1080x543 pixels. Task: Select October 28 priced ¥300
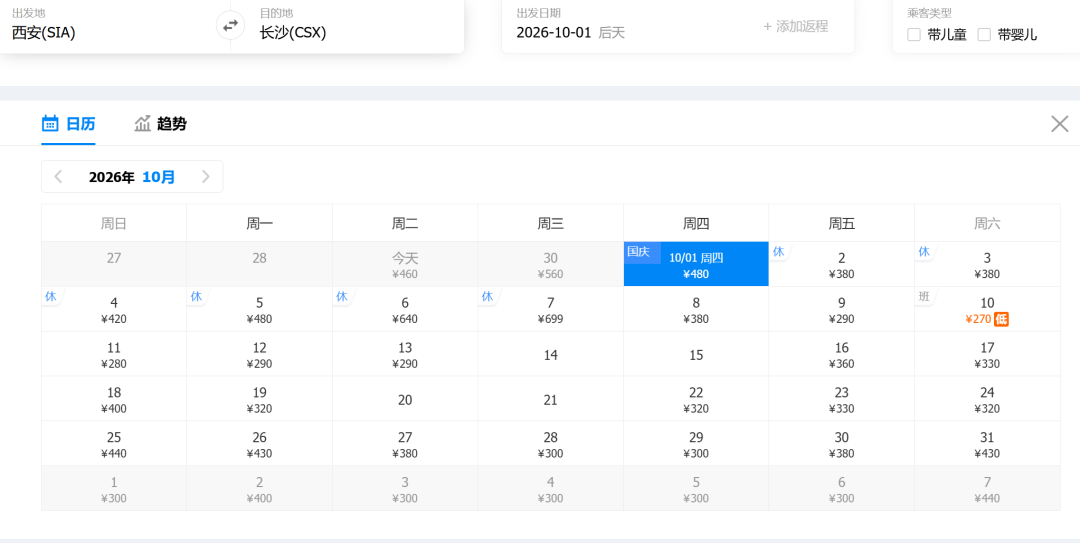click(550, 444)
